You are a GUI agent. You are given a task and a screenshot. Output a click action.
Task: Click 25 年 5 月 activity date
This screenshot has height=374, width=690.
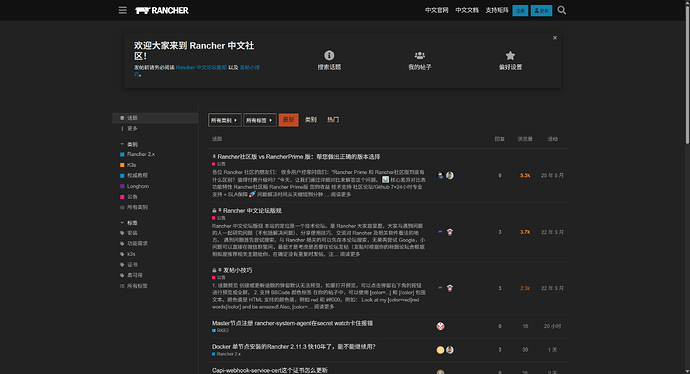(x=552, y=176)
